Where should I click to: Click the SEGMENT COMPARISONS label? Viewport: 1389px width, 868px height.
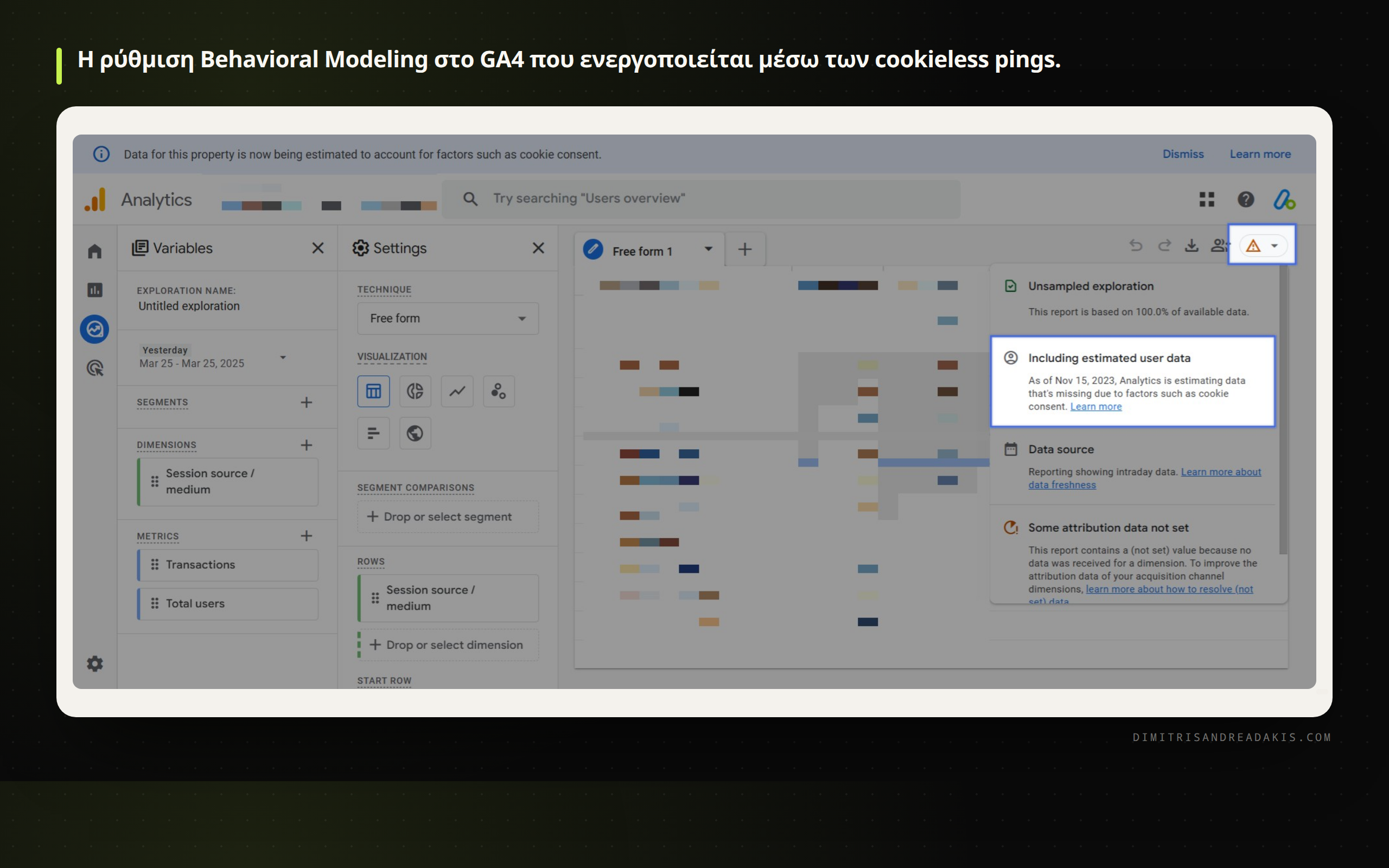(x=416, y=488)
